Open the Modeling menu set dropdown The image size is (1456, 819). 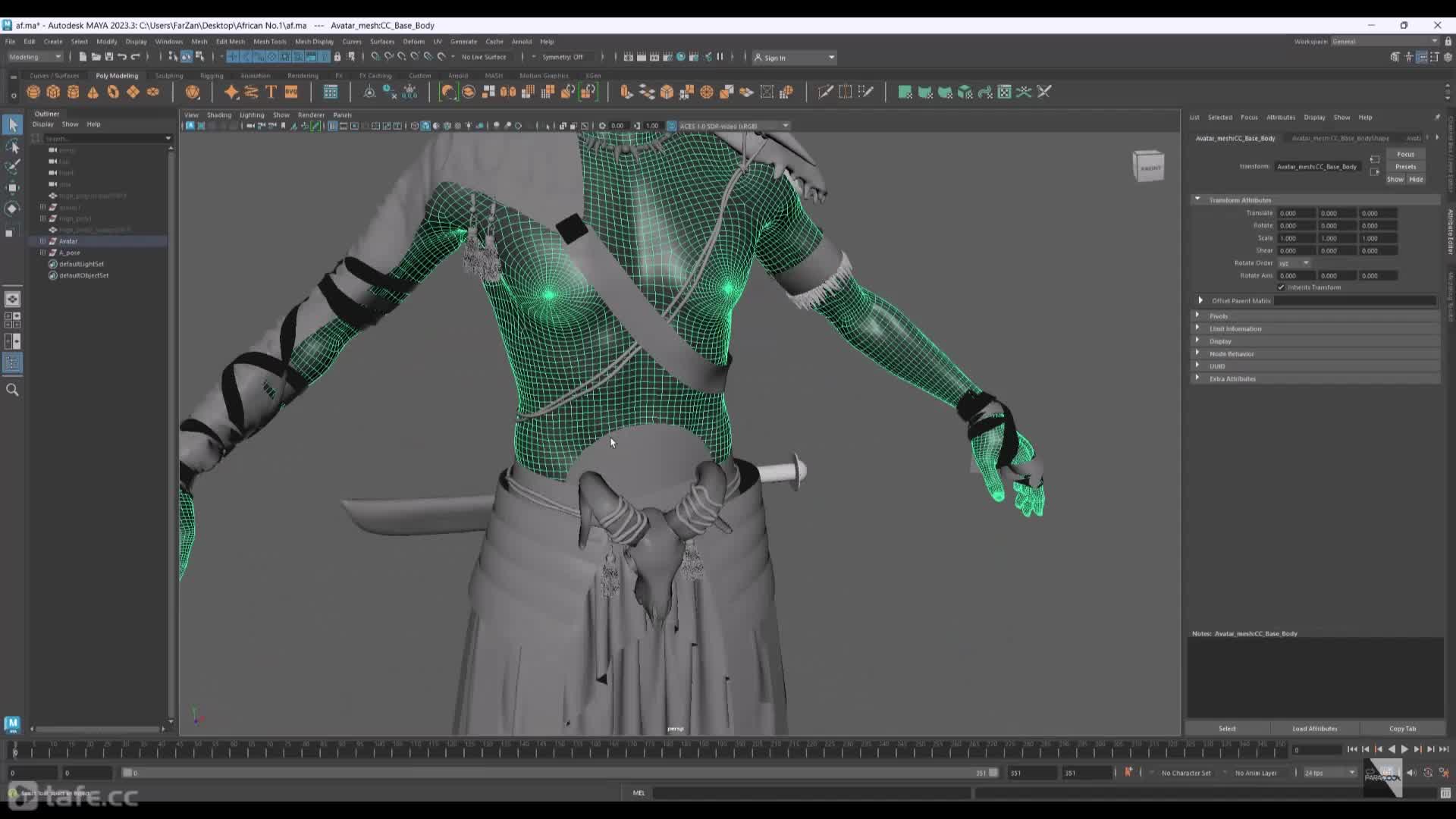click(x=36, y=57)
